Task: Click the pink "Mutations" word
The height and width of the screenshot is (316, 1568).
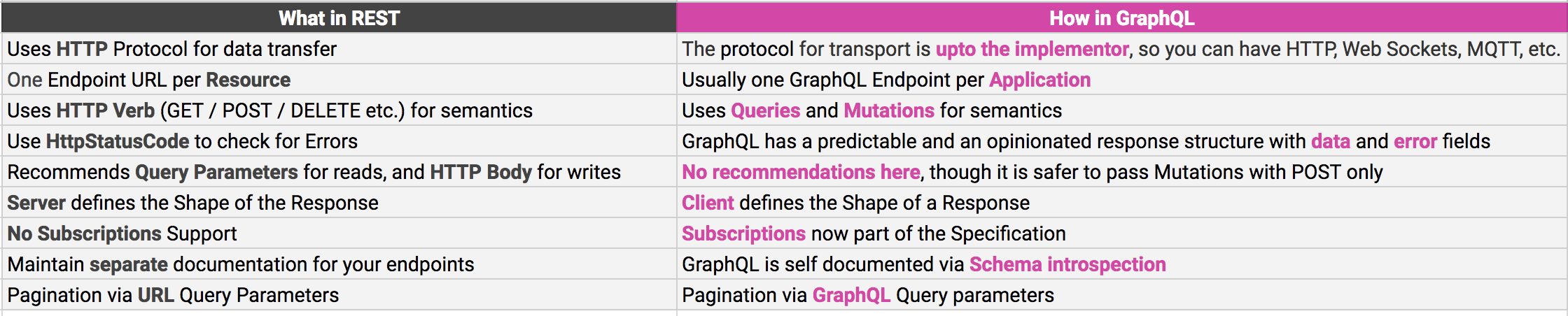Action: pyautogui.click(x=889, y=110)
